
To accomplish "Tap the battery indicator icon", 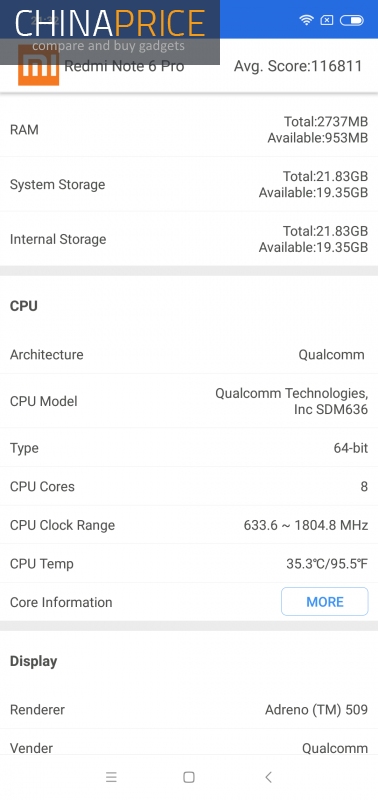I will (x=351, y=20).
